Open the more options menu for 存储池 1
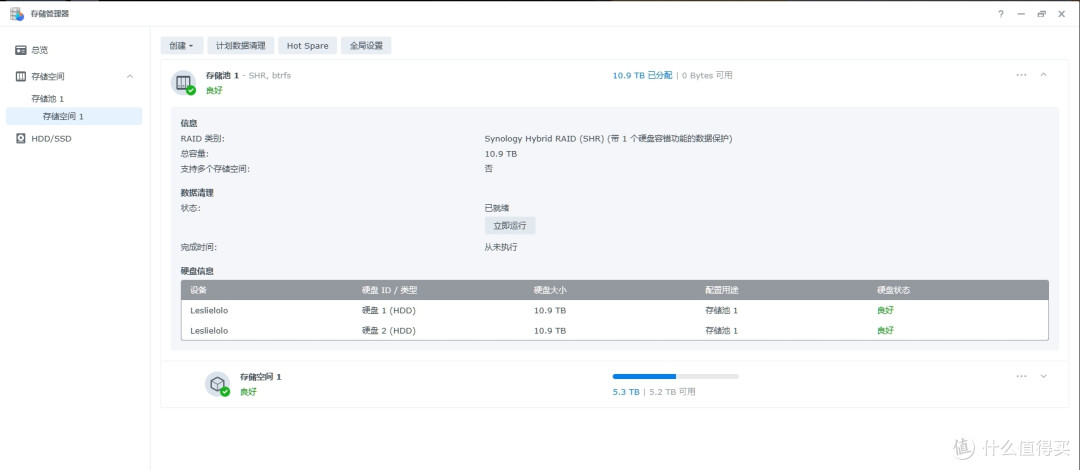 click(x=1021, y=74)
